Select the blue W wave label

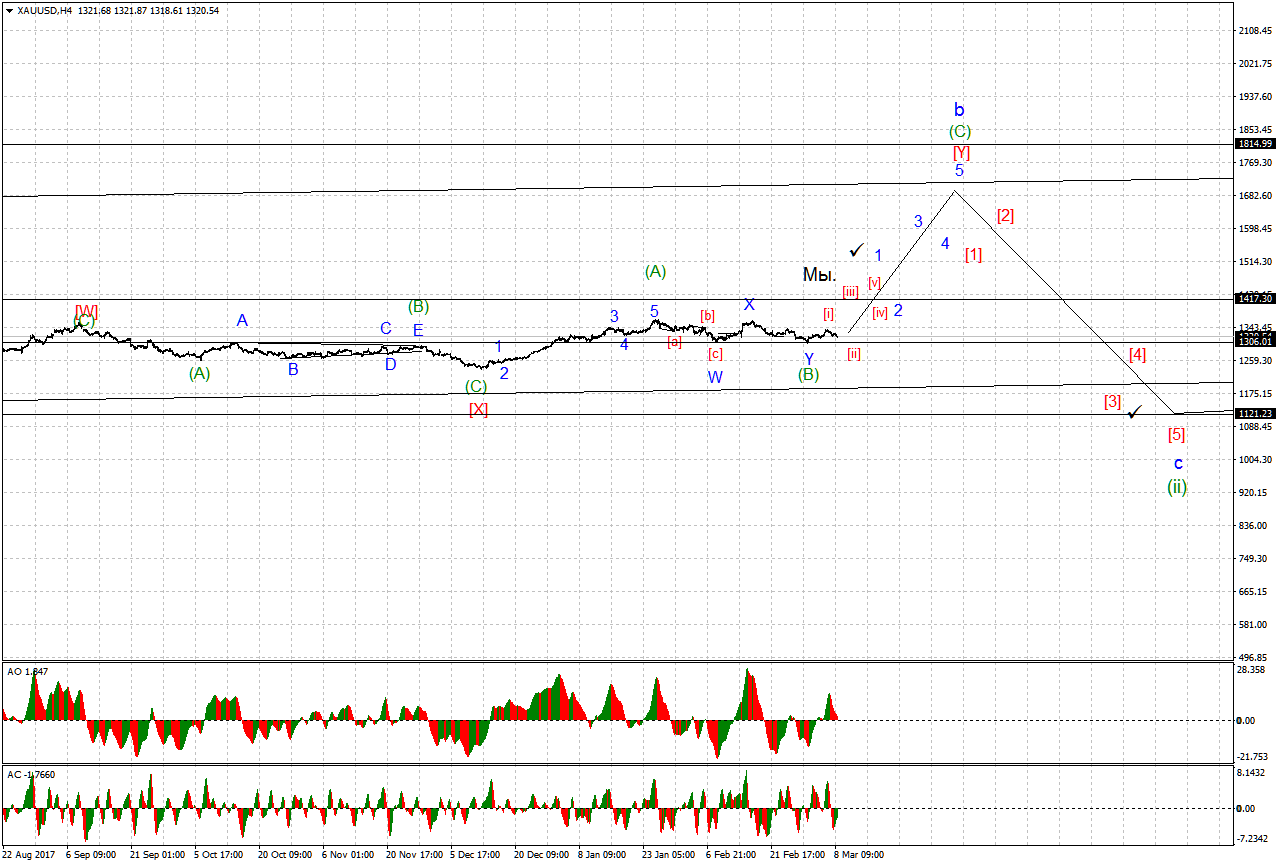pos(715,377)
